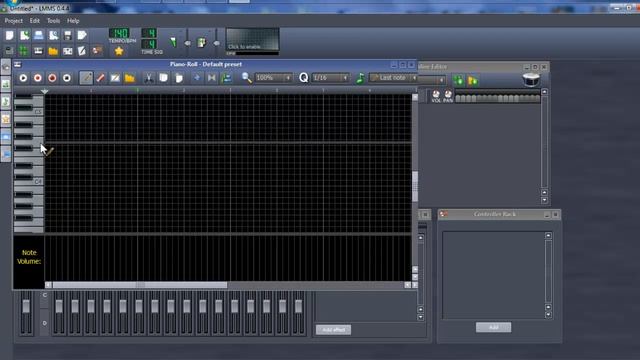Viewport: 640px width, 360px height.
Task: Open the Piano Roll window menu icon
Action: point(18,64)
